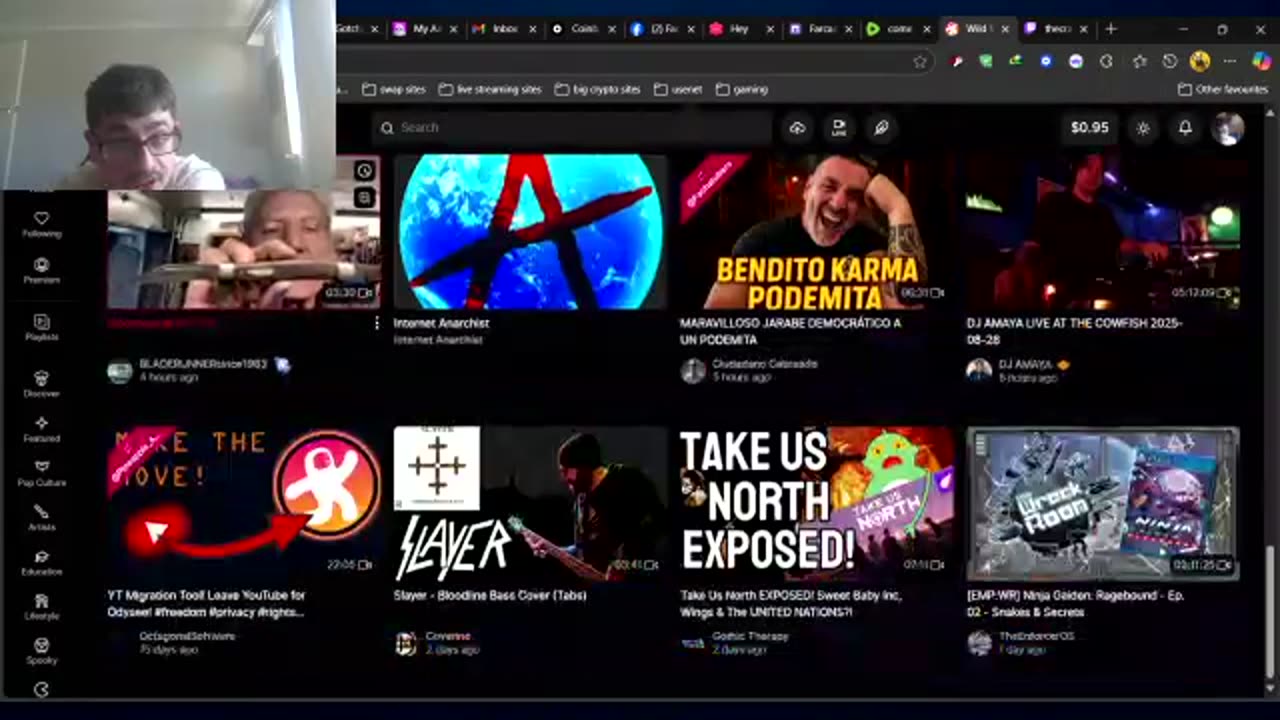The width and height of the screenshot is (1280, 720).
Task: Open the browser favourites star-list icon
Action: (x=1140, y=61)
